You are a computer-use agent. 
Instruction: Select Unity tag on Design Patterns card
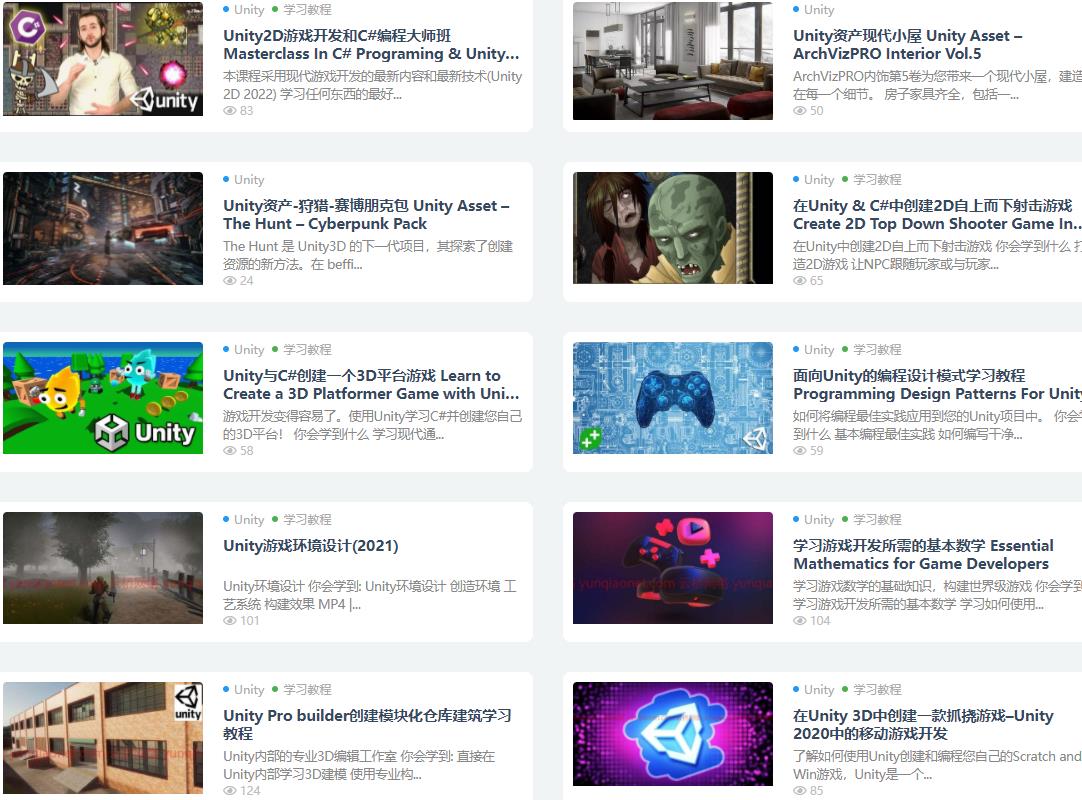(818, 349)
